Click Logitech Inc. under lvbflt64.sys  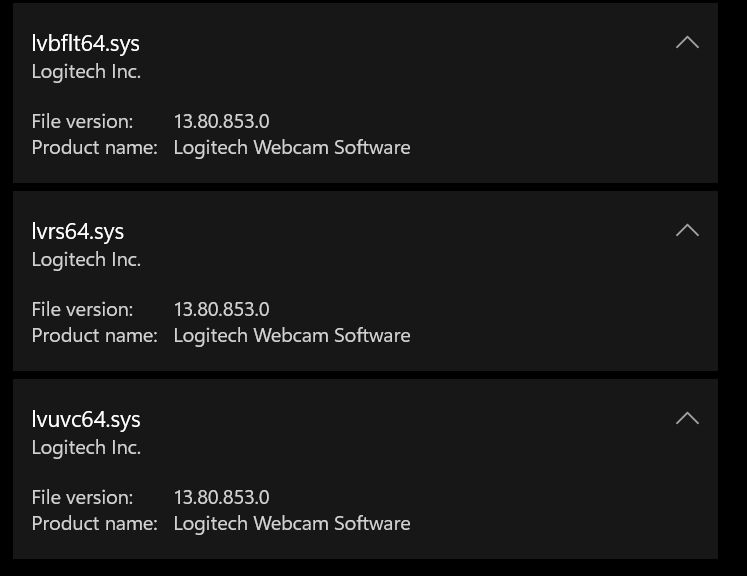coord(86,72)
